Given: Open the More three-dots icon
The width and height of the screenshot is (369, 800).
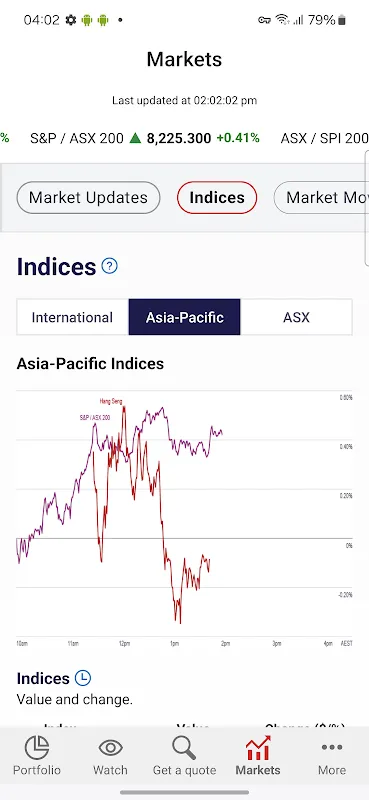Looking at the screenshot, I should coord(332,747).
